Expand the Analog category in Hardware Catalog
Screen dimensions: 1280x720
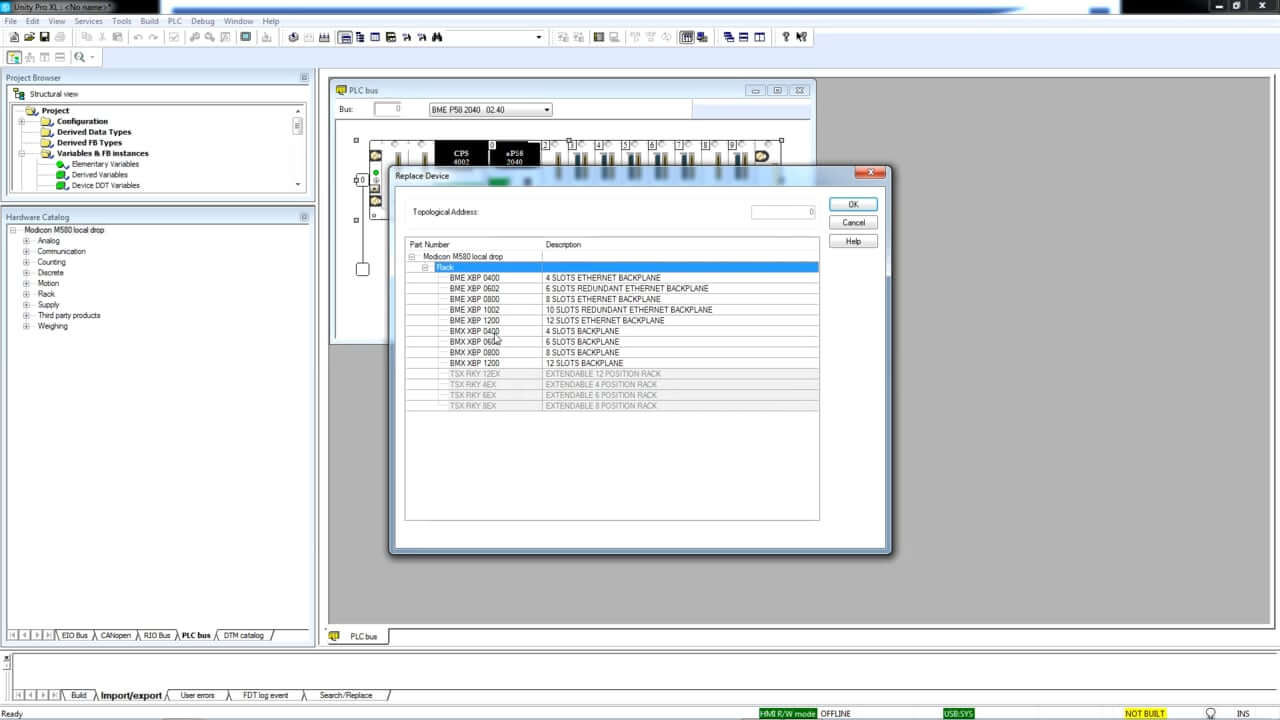point(26,241)
